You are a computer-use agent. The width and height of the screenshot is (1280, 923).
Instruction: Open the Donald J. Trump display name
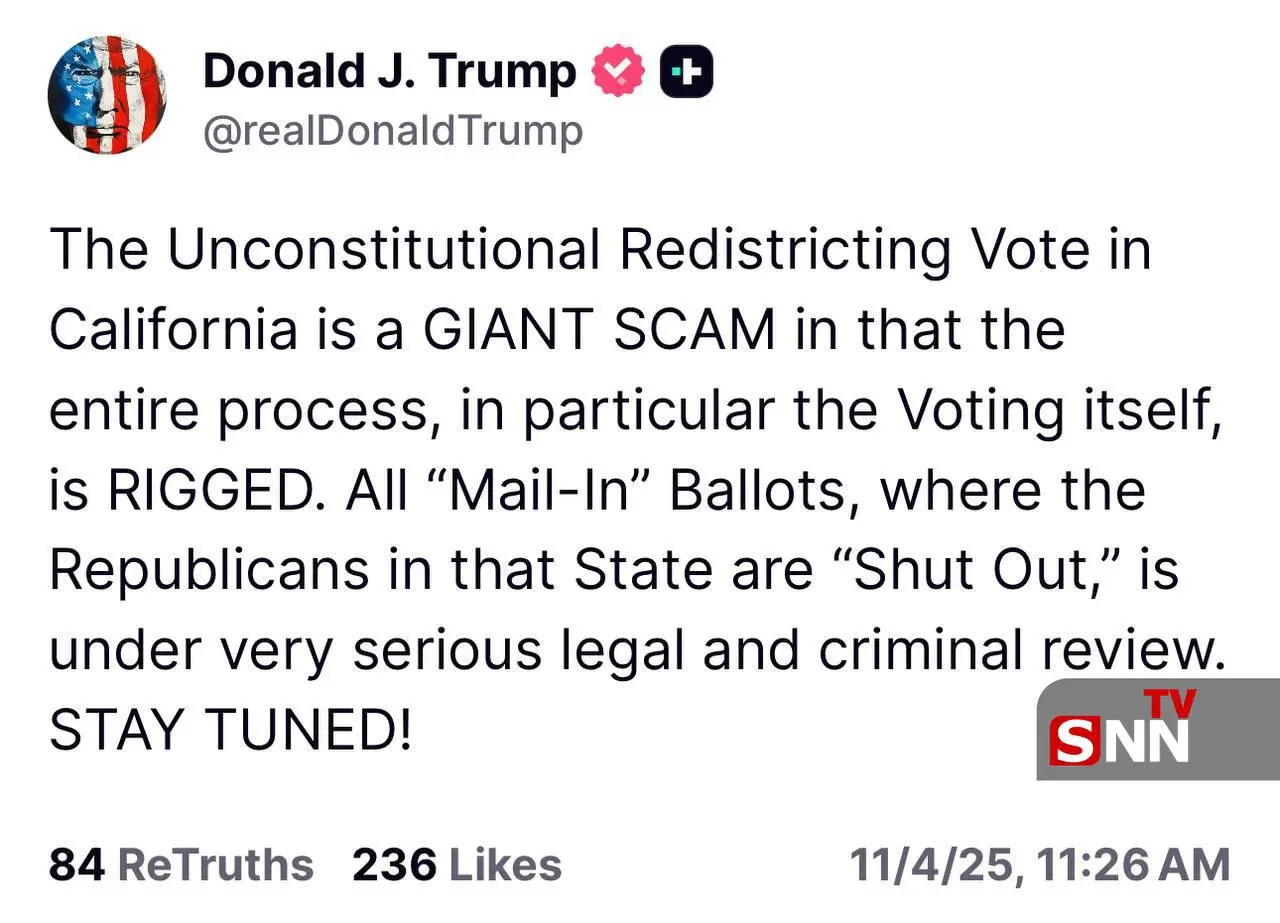(390, 71)
